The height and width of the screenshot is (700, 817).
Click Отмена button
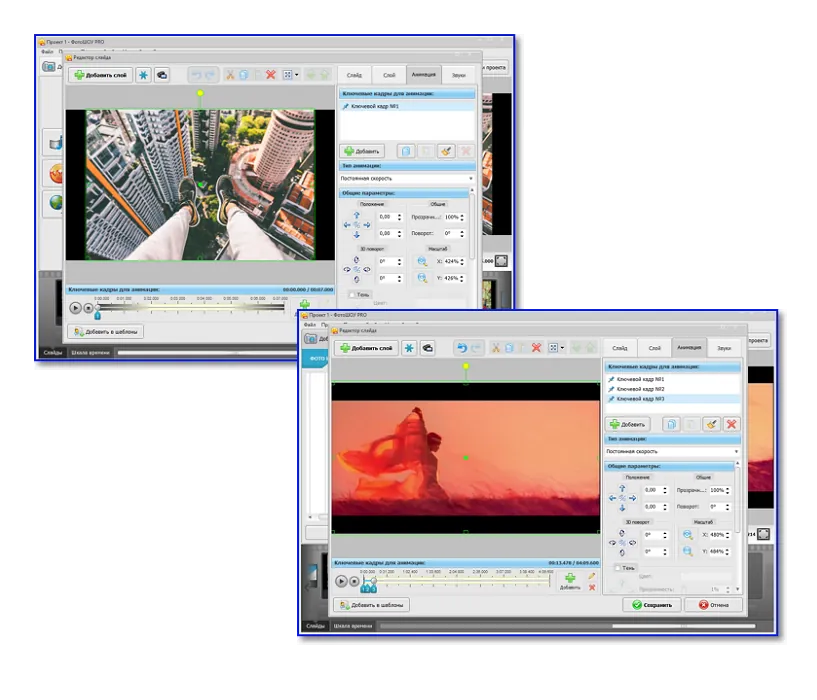tap(713, 605)
